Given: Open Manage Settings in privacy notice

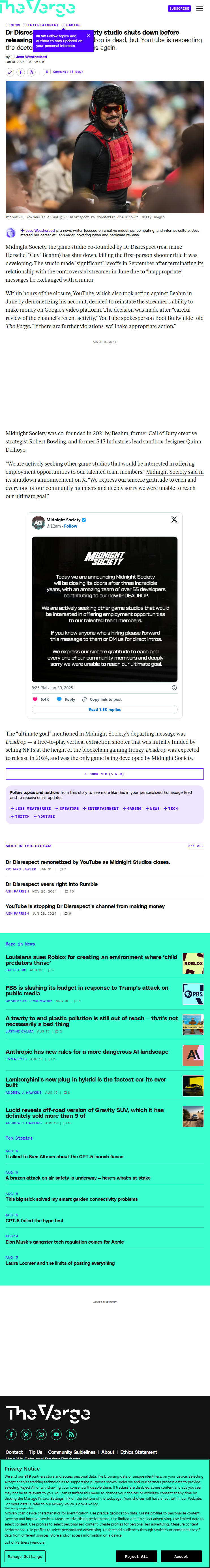Looking at the screenshot, I should (x=25, y=1556).
